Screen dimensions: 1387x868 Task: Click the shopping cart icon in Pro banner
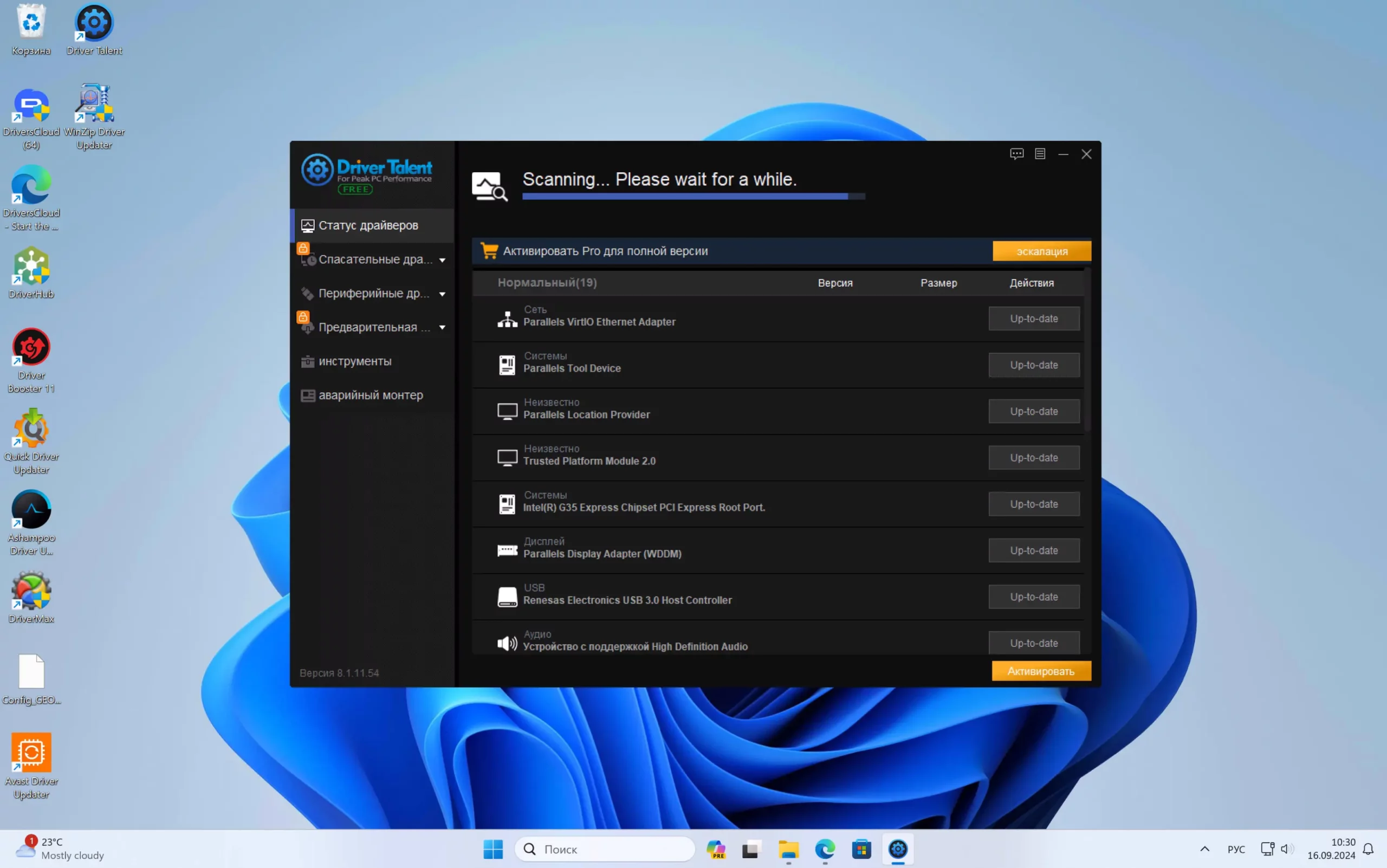click(x=489, y=251)
